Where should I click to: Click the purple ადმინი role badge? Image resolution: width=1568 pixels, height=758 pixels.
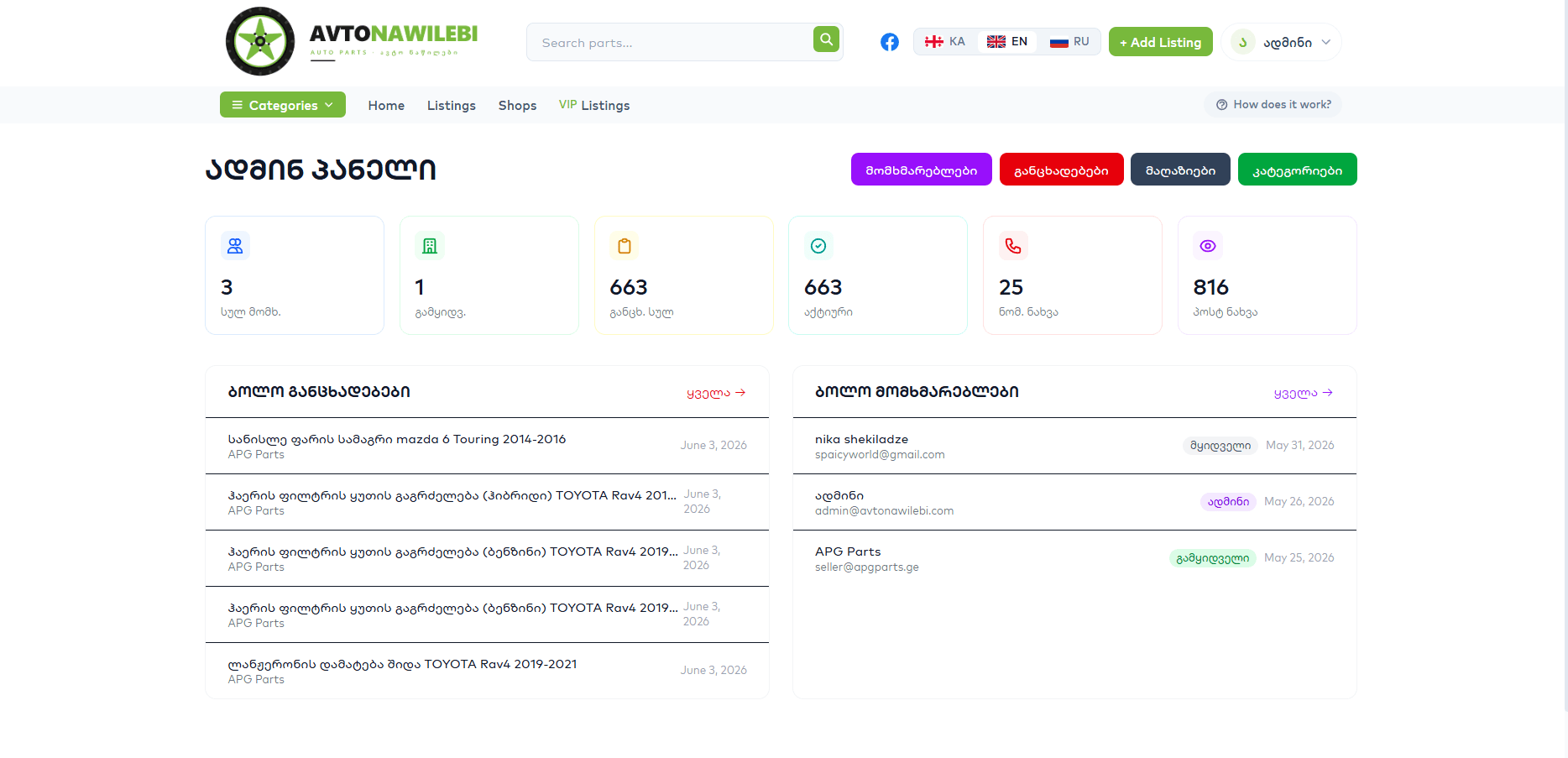coord(1228,502)
